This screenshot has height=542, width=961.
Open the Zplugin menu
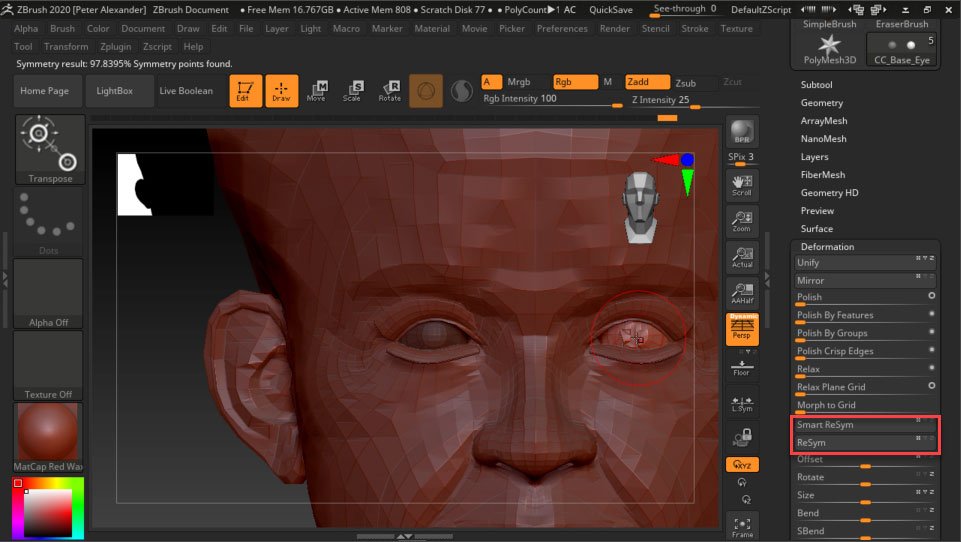tap(115, 47)
